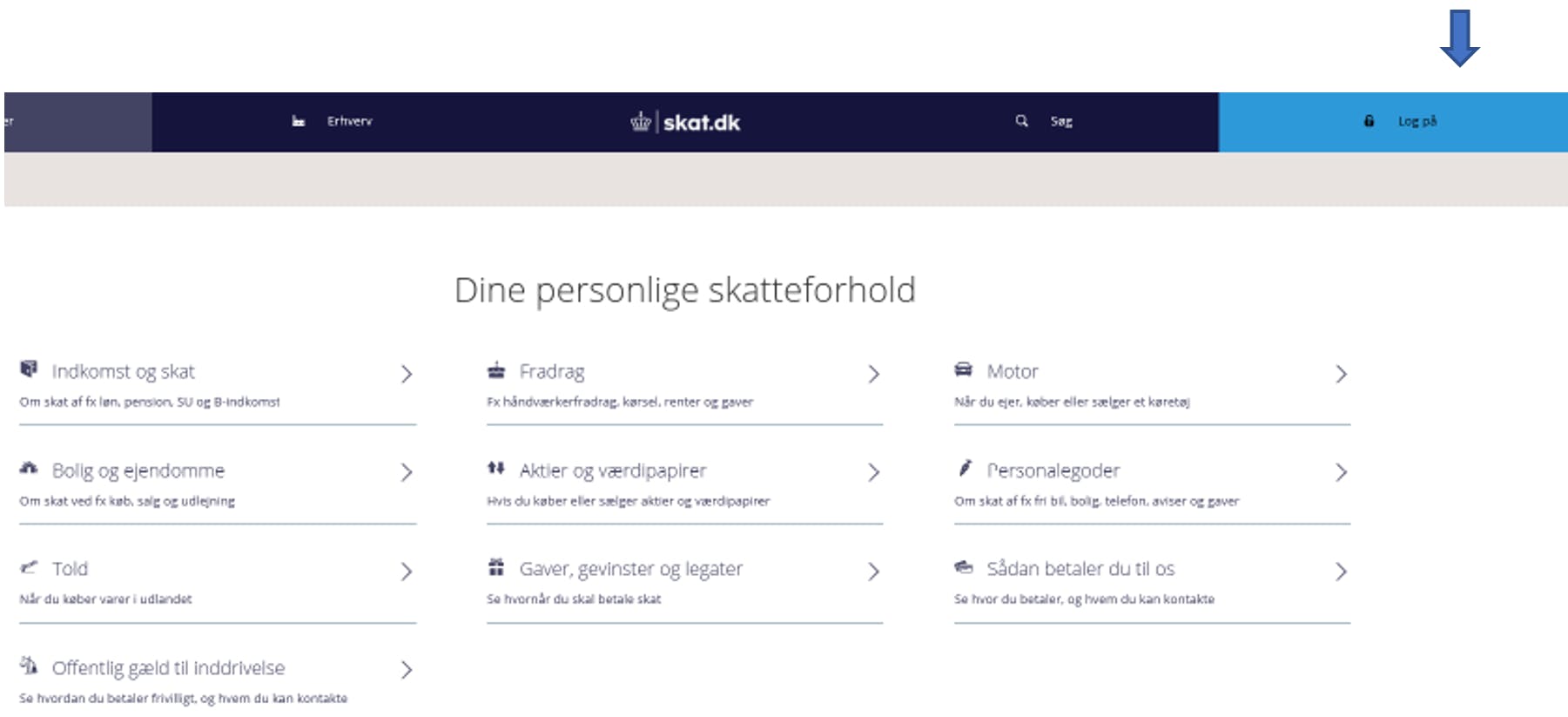This screenshot has height=717, width=1568.
Task: Click the Indkomst og skat icon
Action: click(x=29, y=369)
